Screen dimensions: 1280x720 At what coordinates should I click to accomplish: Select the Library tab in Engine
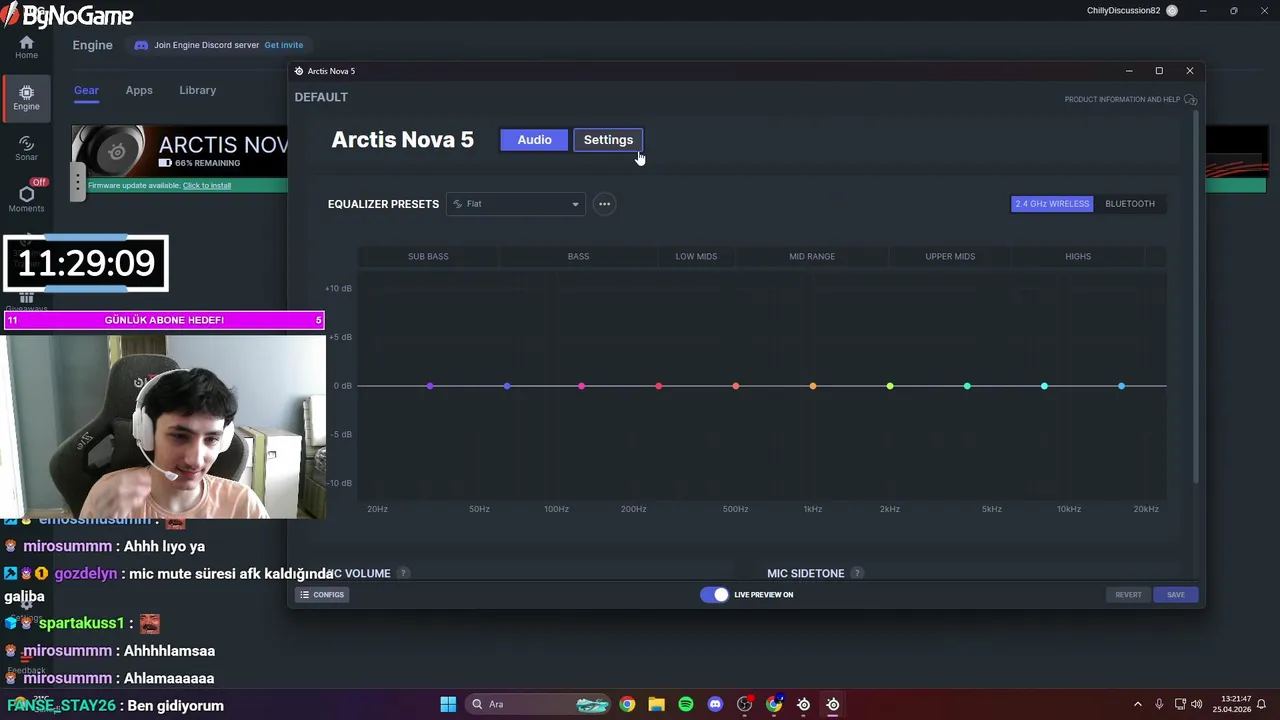click(197, 90)
